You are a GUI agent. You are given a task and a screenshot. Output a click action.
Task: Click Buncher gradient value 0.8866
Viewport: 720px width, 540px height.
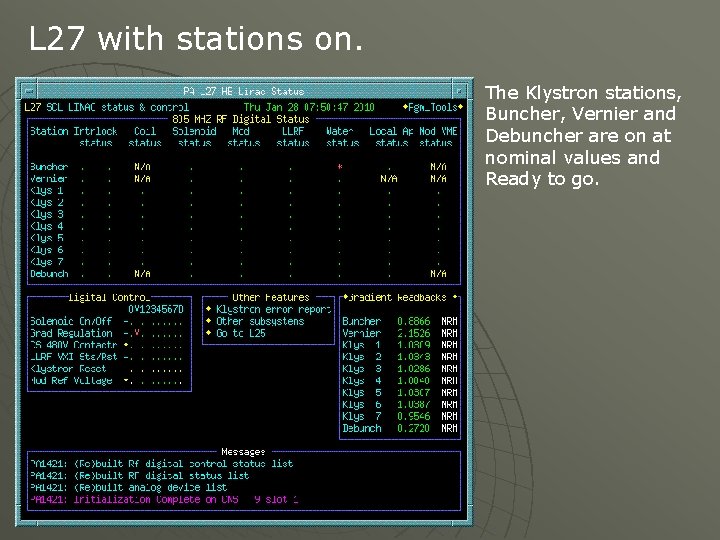pyautogui.click(x=413, y=321)
